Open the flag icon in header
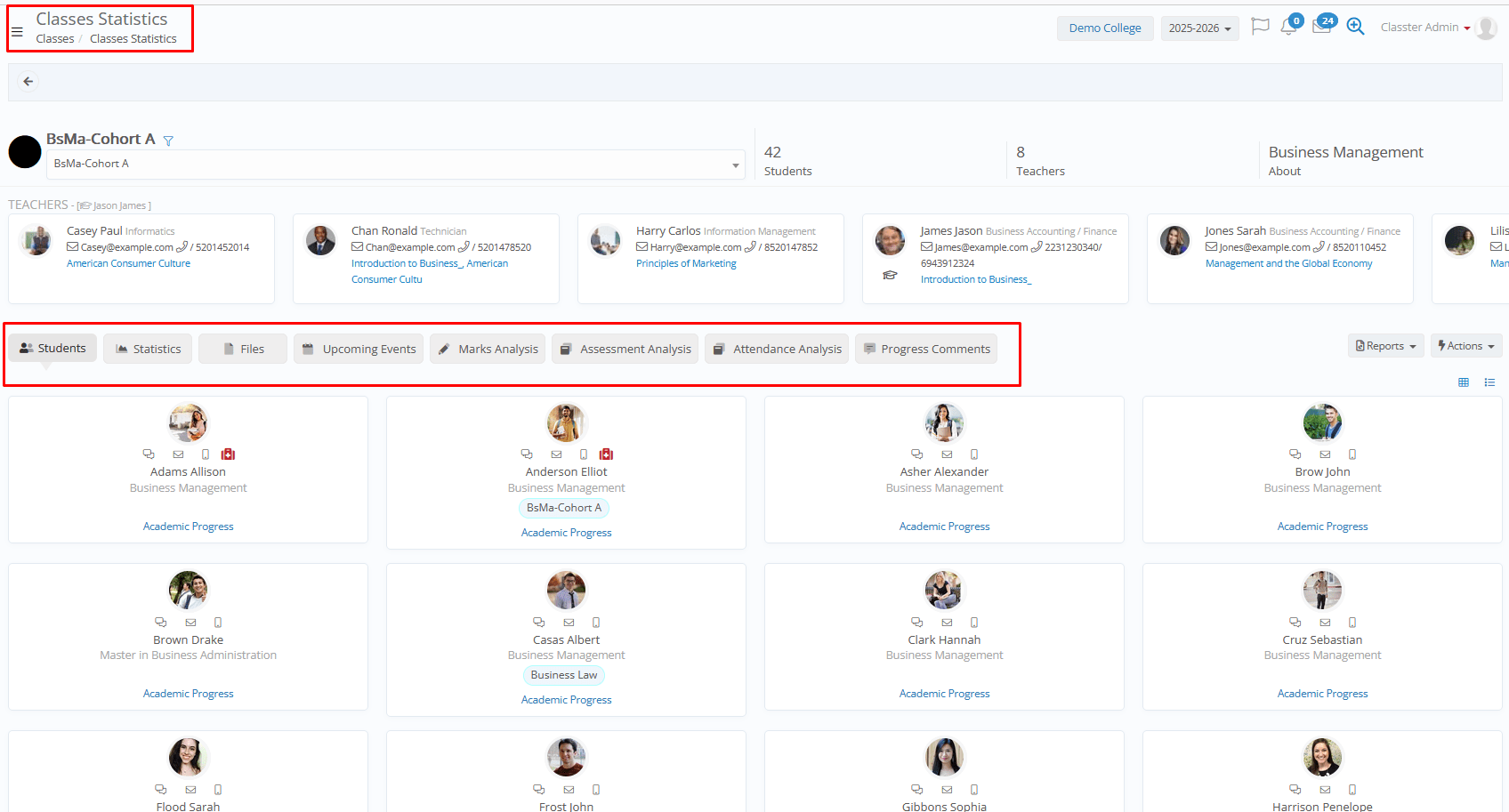 coord(1260,27)
